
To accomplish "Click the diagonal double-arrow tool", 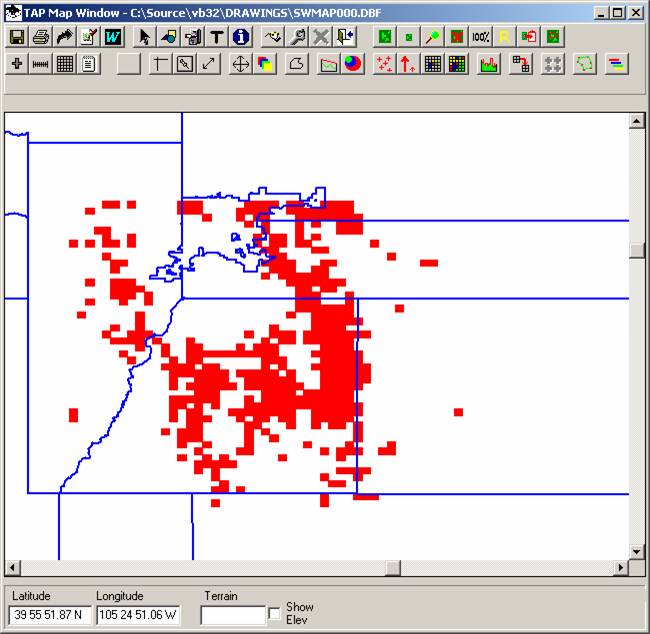I will 209,64.
